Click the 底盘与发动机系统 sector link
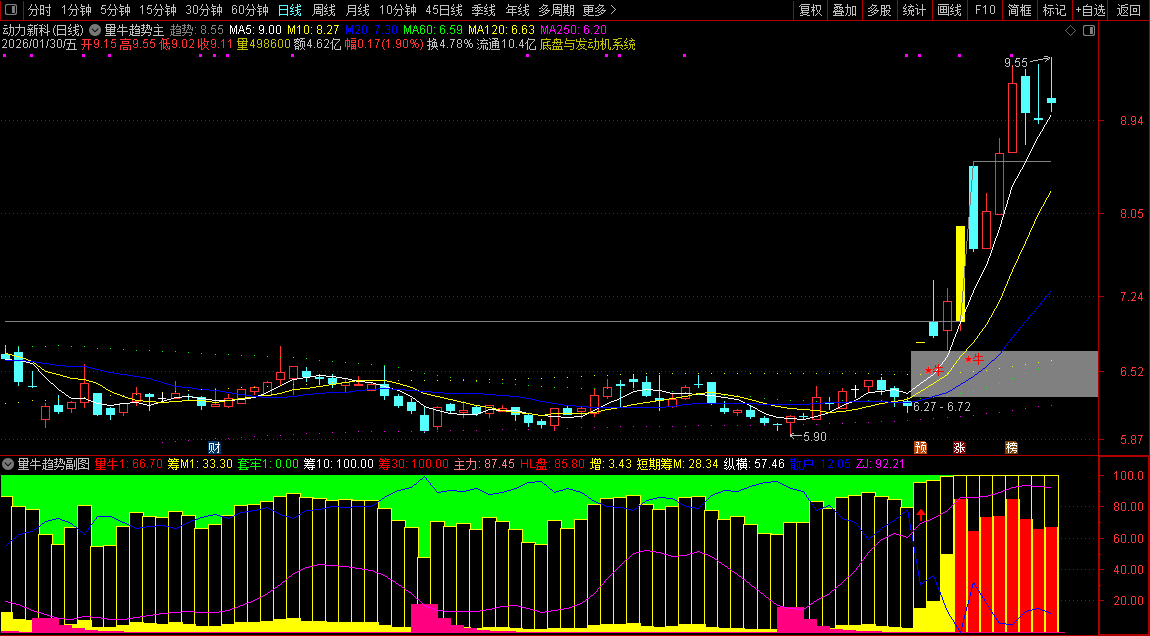Screen dimensions: 1150x636 coord(587,44)
